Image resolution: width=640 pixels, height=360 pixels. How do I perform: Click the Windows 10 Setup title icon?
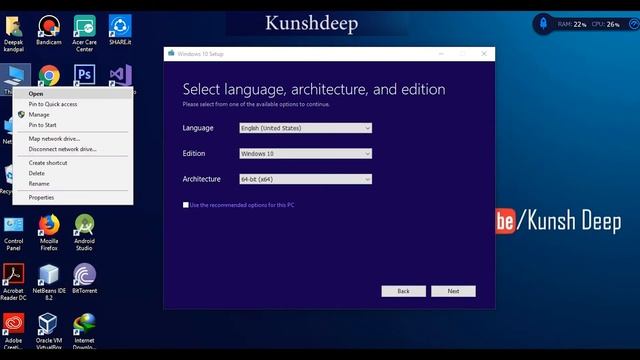171,53
